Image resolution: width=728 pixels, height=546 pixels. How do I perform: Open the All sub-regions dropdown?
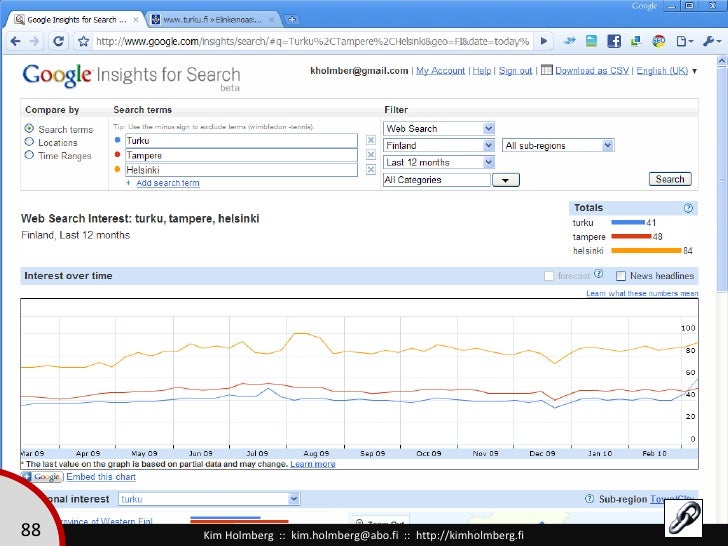pyautogui.click(x=558, y=145)
